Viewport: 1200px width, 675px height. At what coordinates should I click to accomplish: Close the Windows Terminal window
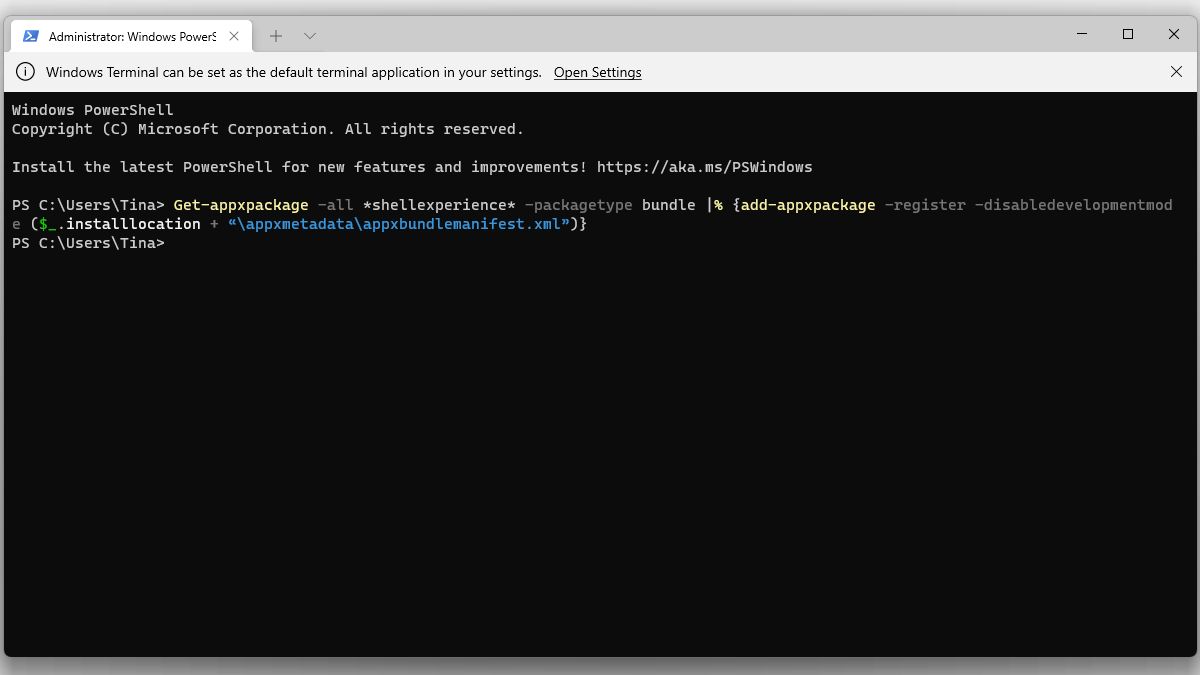1174,35
